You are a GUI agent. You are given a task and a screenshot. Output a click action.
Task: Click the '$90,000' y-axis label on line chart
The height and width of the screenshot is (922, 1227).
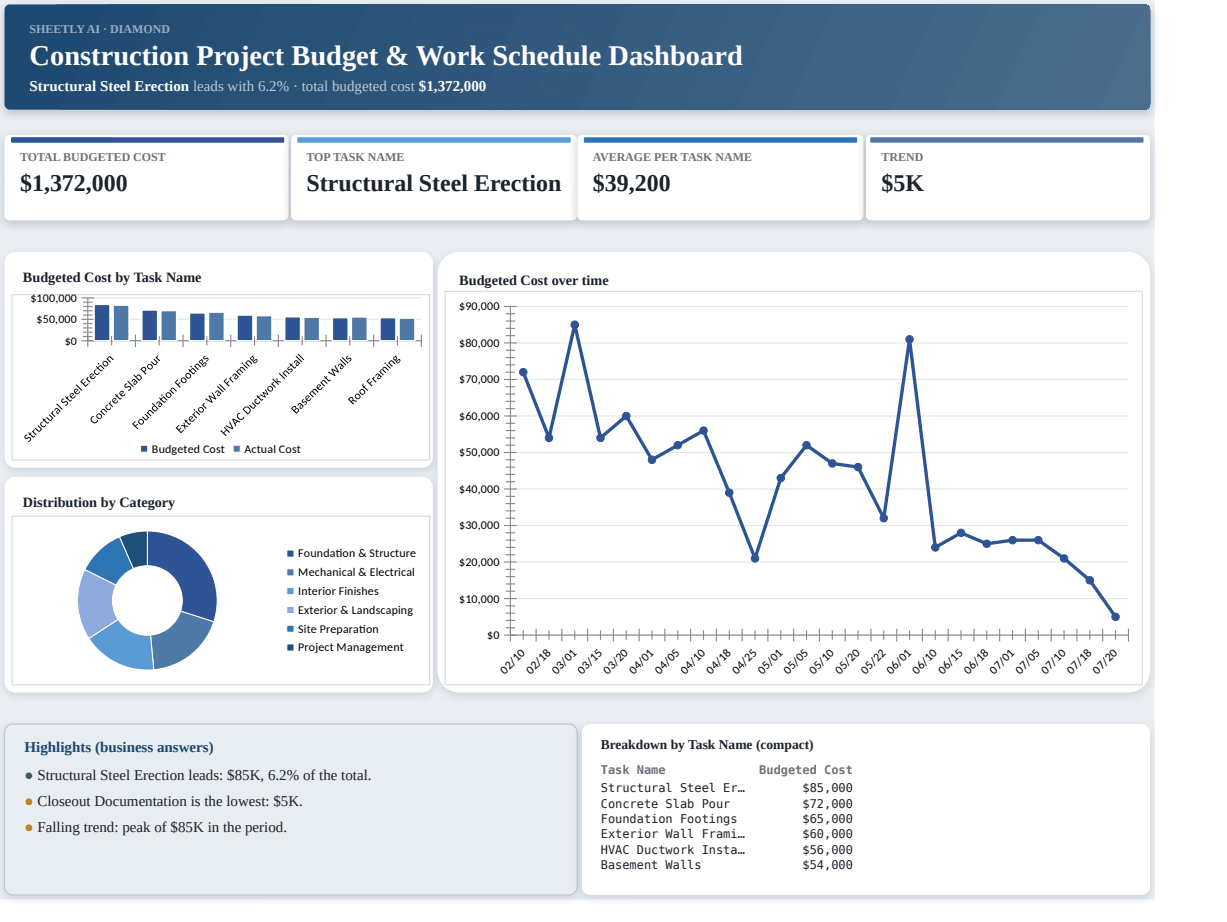point(479,306)
